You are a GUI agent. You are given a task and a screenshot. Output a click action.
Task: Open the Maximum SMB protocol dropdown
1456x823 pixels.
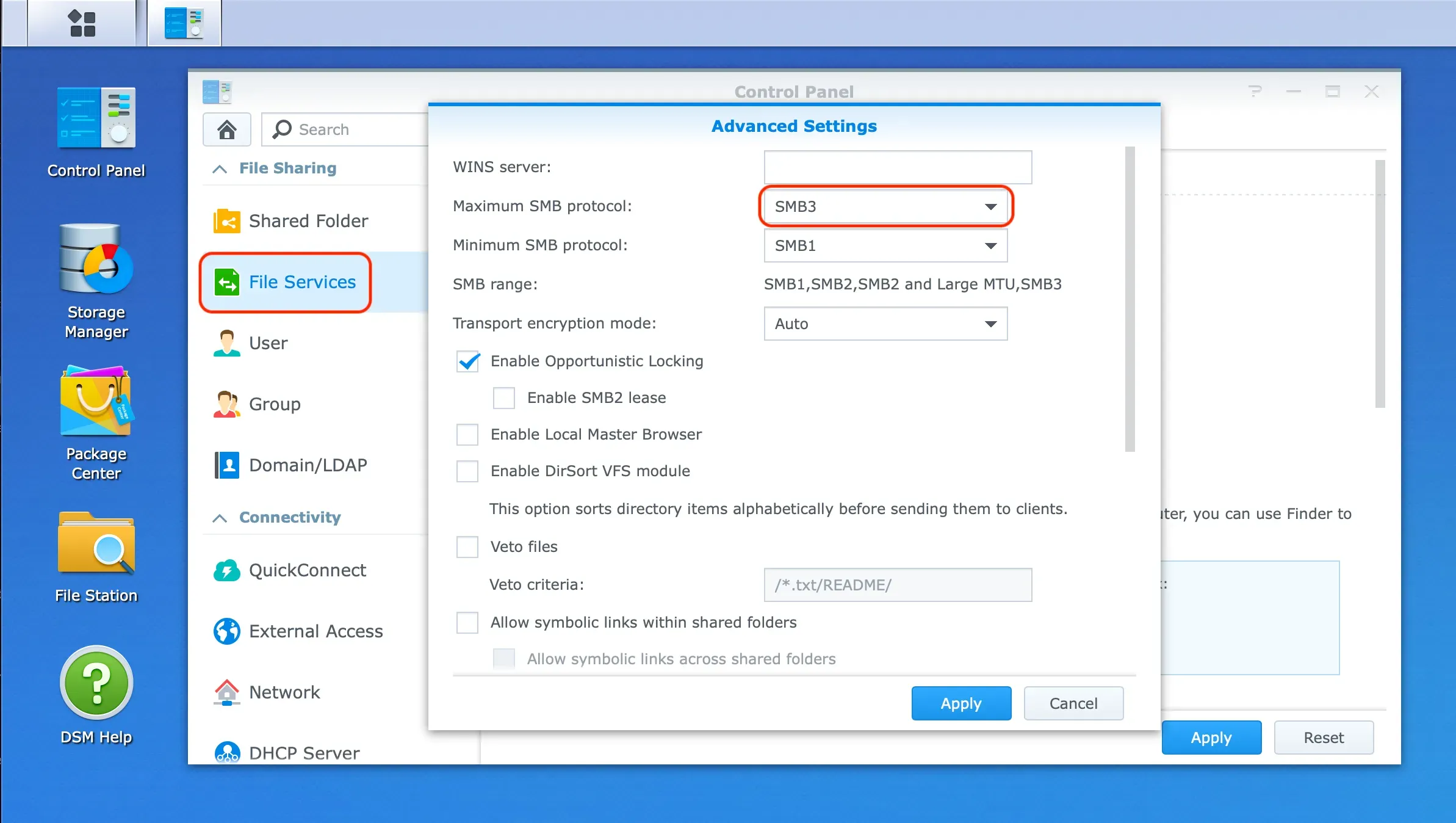click(885, 206)
